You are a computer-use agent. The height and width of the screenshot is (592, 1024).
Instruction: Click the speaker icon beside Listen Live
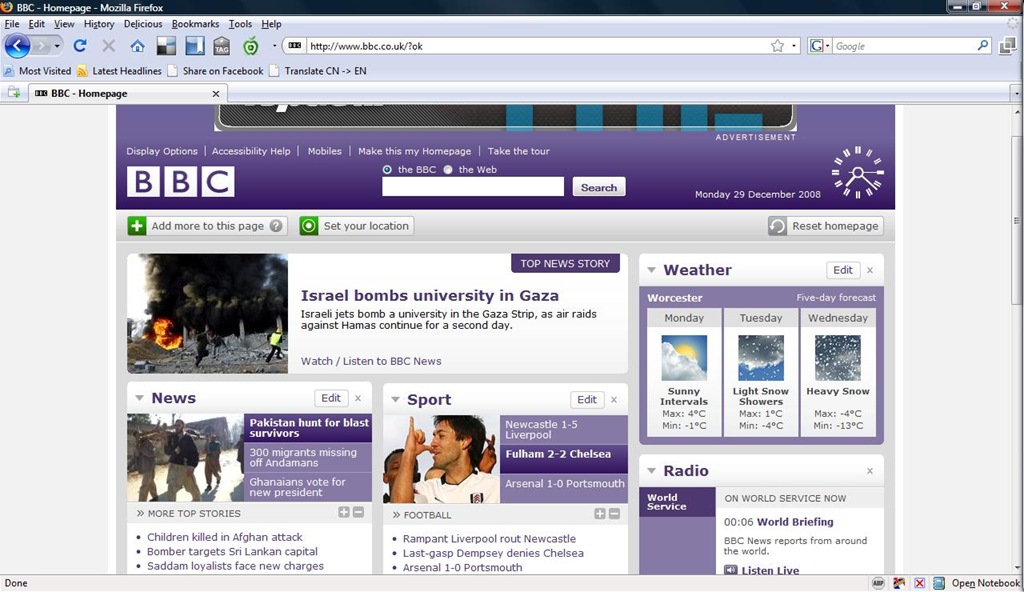click(x=731, y=570)
